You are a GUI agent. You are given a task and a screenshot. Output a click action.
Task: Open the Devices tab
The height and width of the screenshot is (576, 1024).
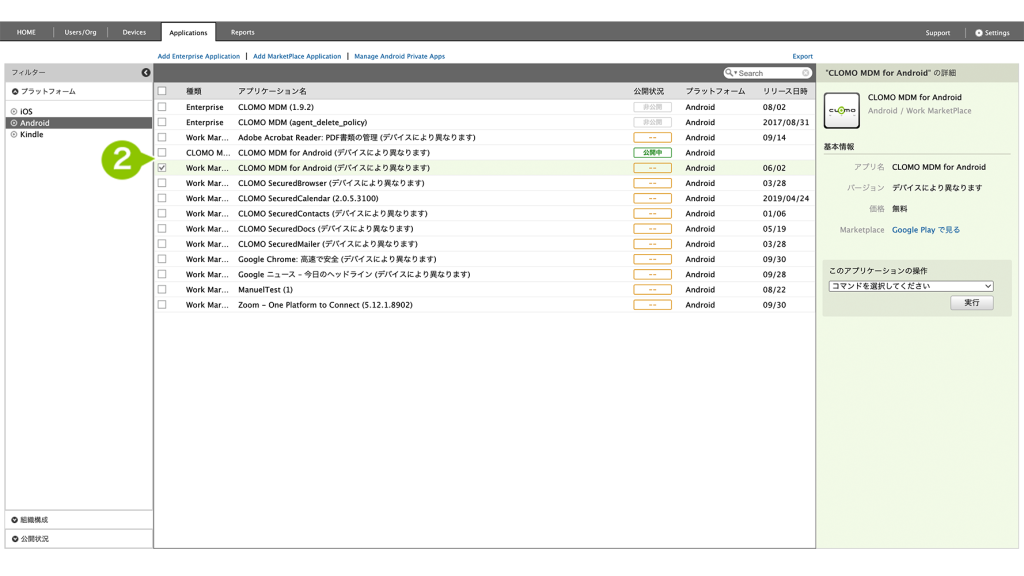(135, 32)
